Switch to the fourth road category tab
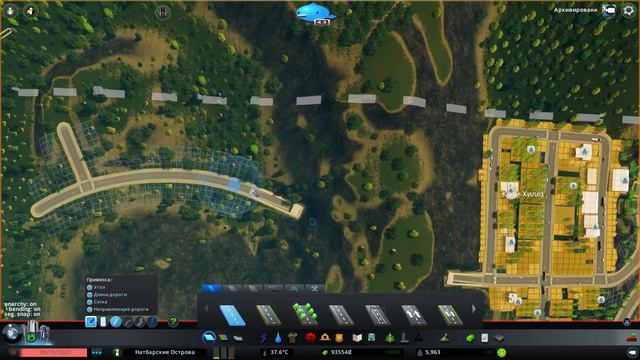 (273, 289)
